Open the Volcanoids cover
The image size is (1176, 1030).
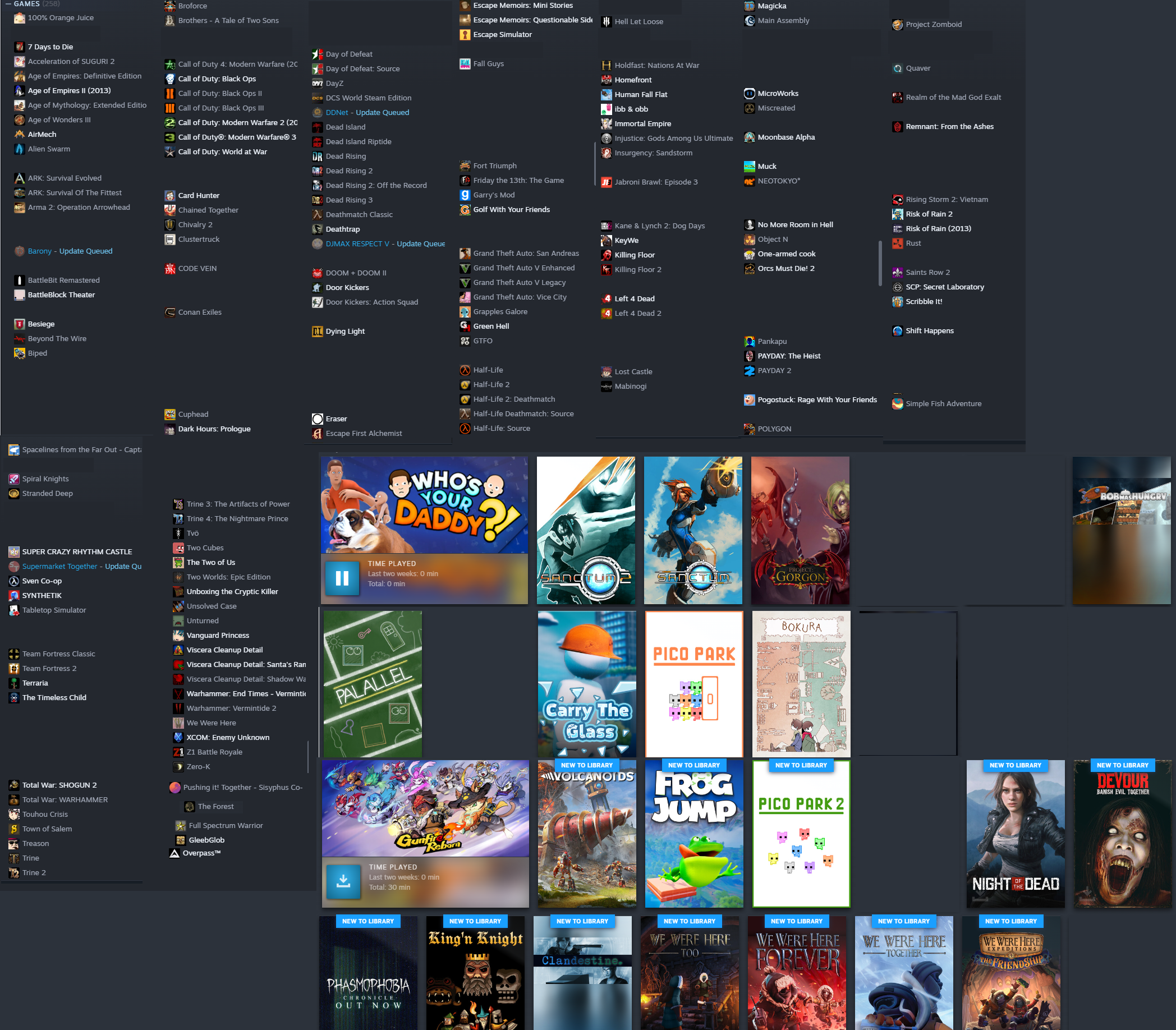587,834
